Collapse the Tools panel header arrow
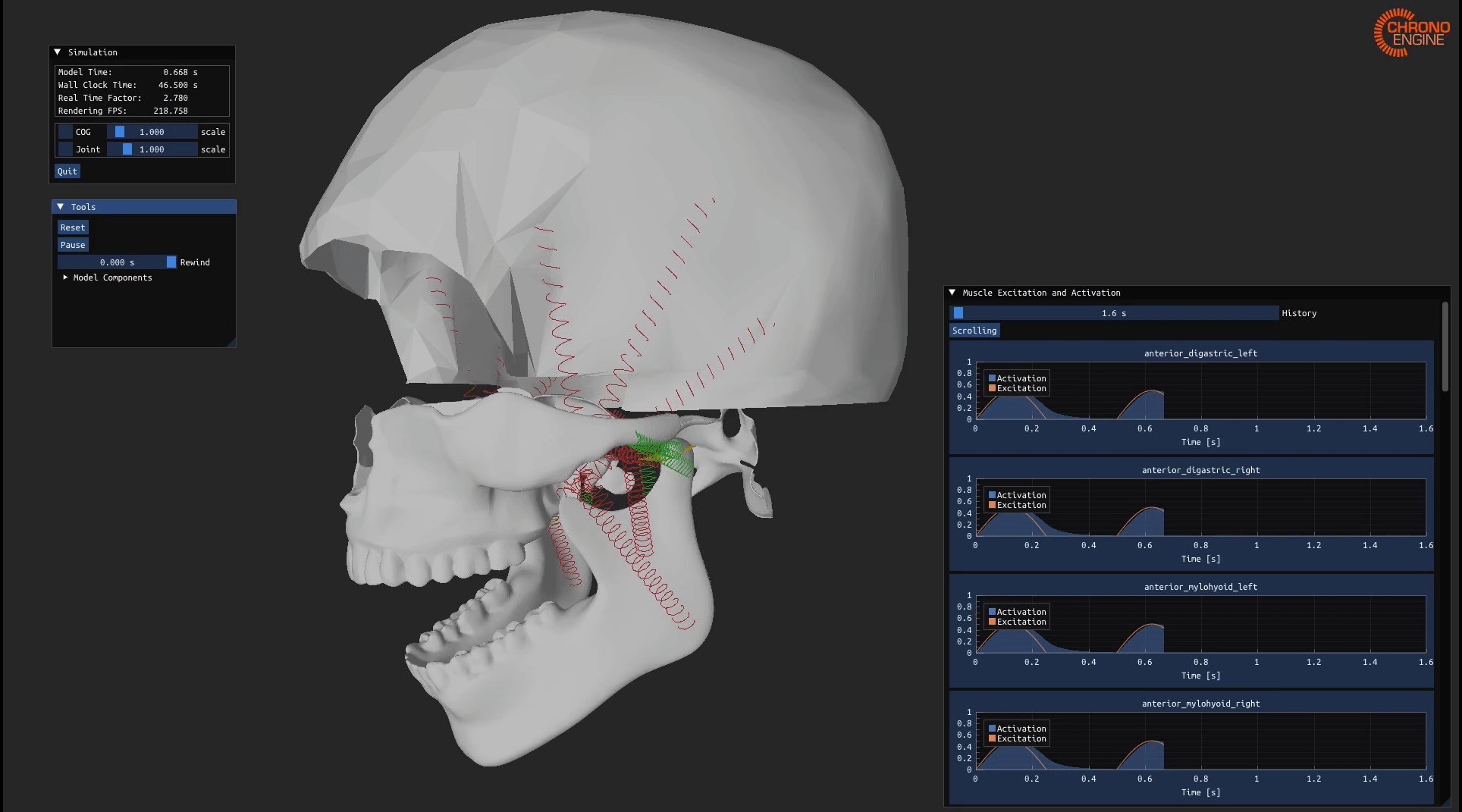Viewport: 1462px width, 812px height. pyautogui.click(x=61, y=207)
